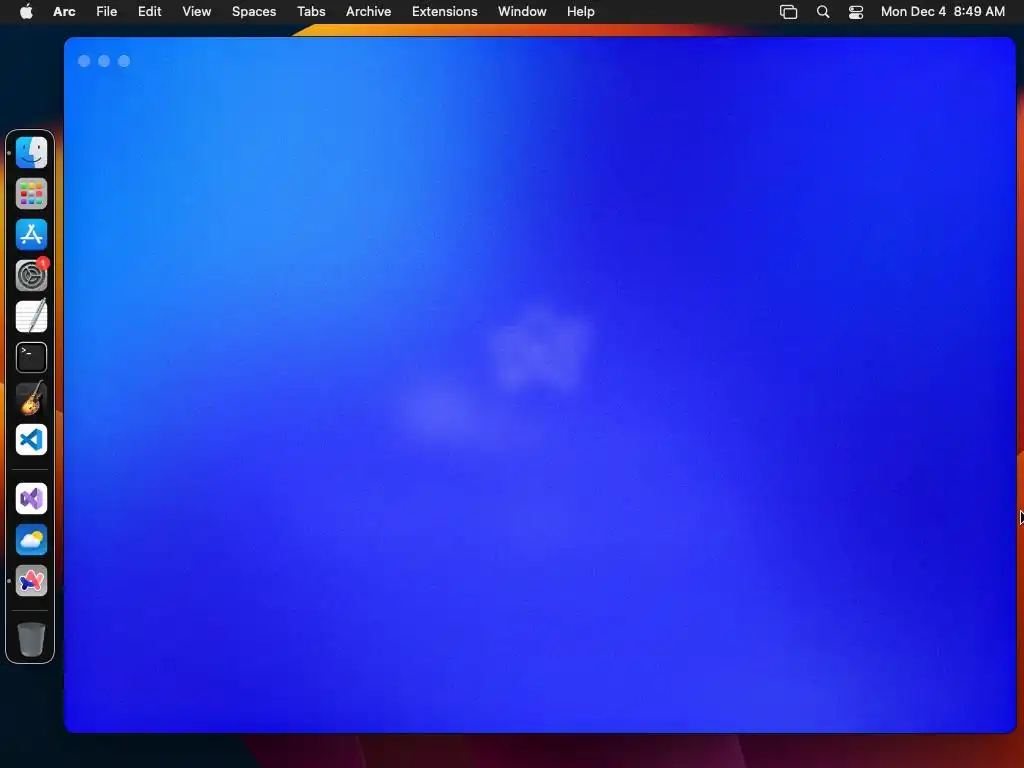Open the View menu
The width and height of the screenshot is (1024, 768).
[197, 12]
